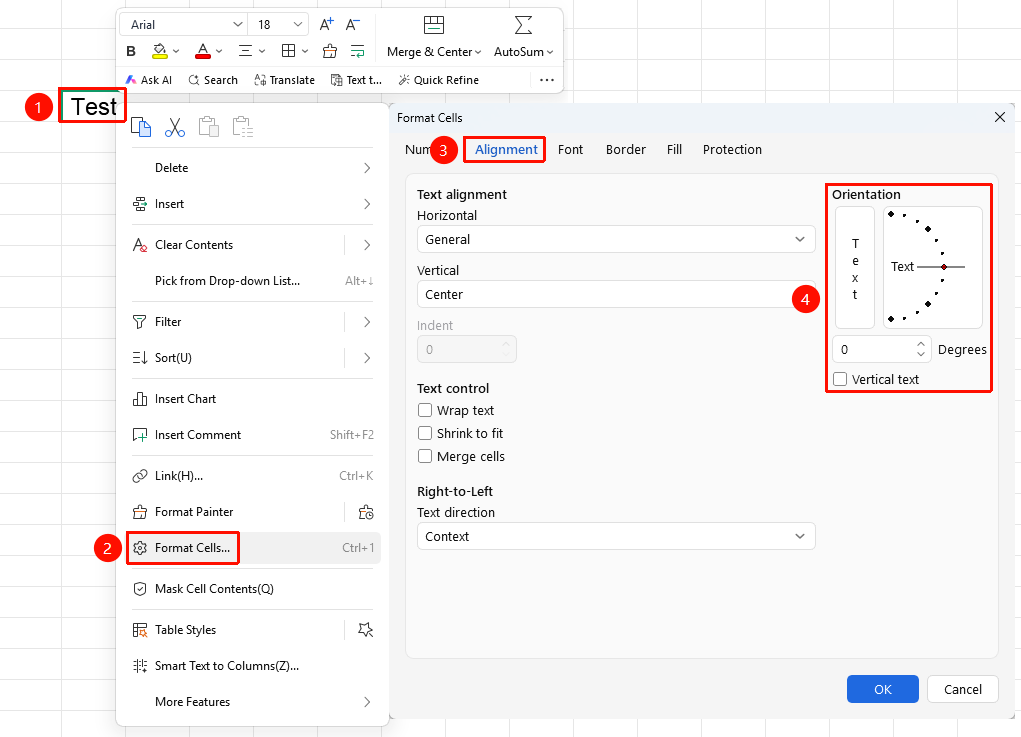Click the Copy icon in context menu

141,127
